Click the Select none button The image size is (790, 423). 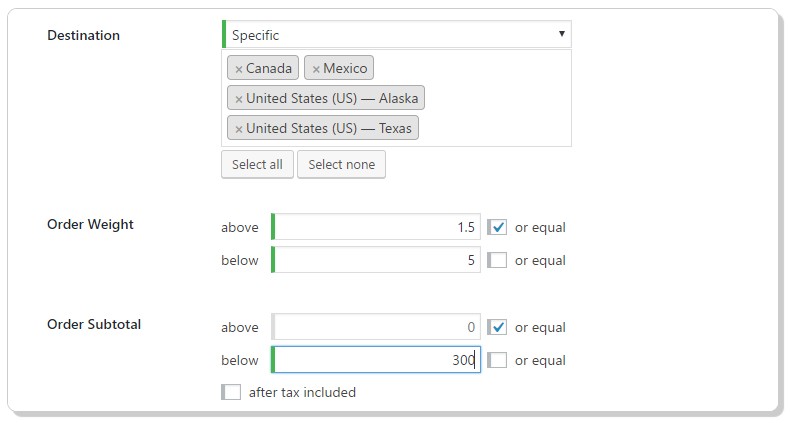pos(342,164)
